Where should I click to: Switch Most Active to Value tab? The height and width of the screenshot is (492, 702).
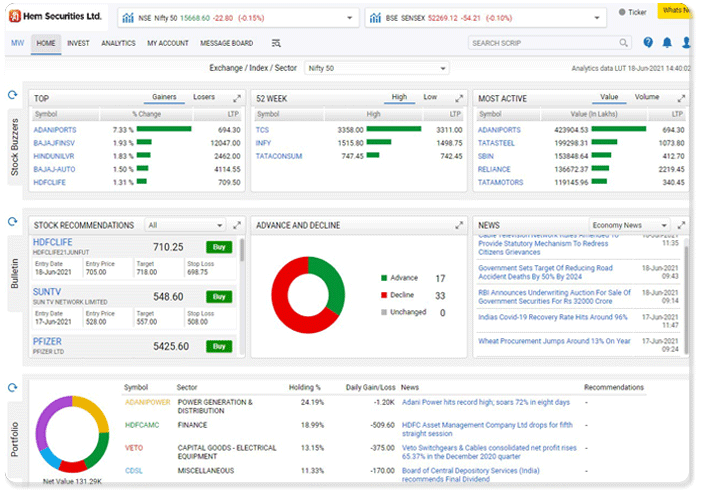coord(609,97)
